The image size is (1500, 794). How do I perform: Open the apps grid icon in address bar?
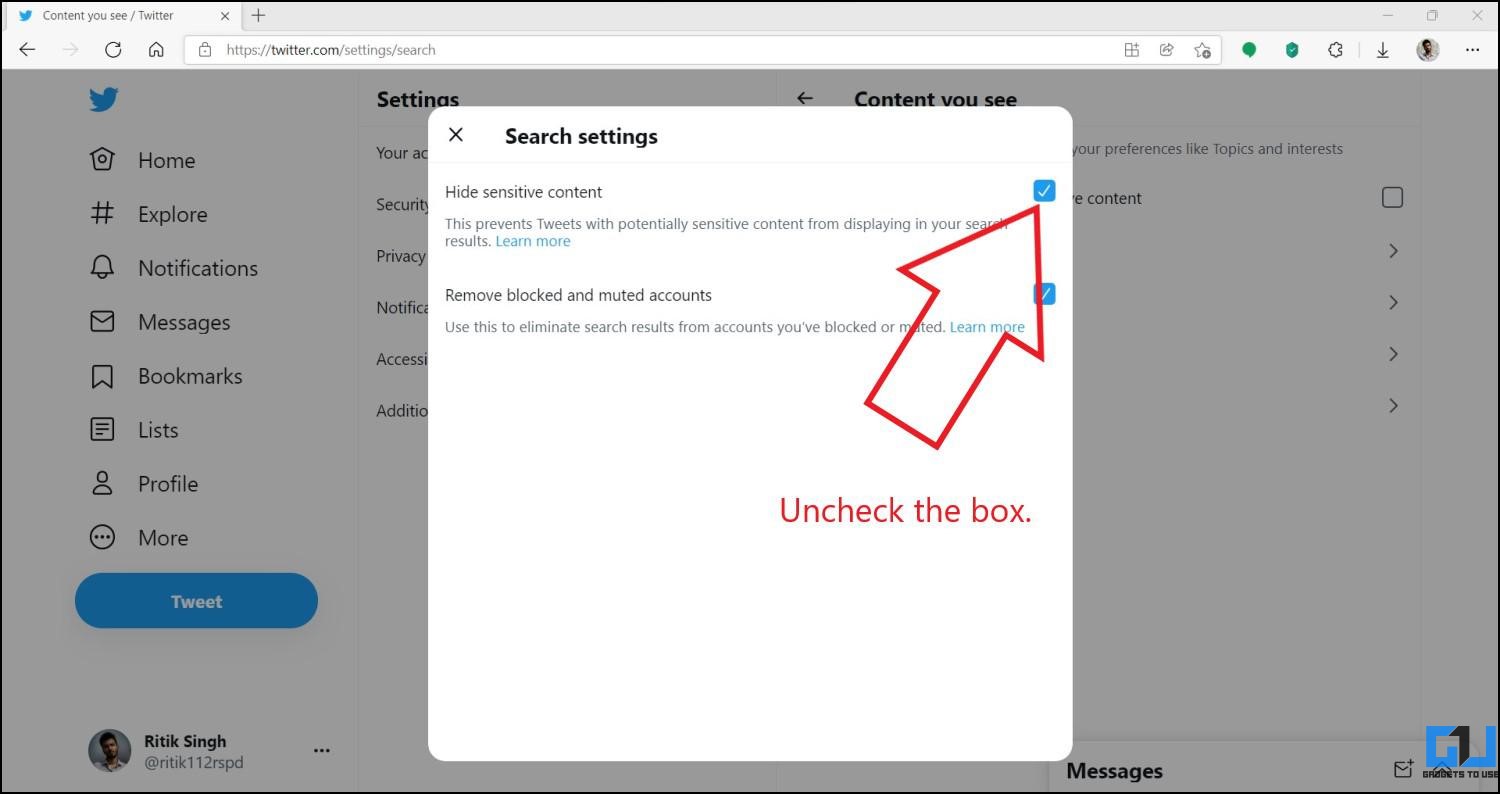coord(1132,50)
